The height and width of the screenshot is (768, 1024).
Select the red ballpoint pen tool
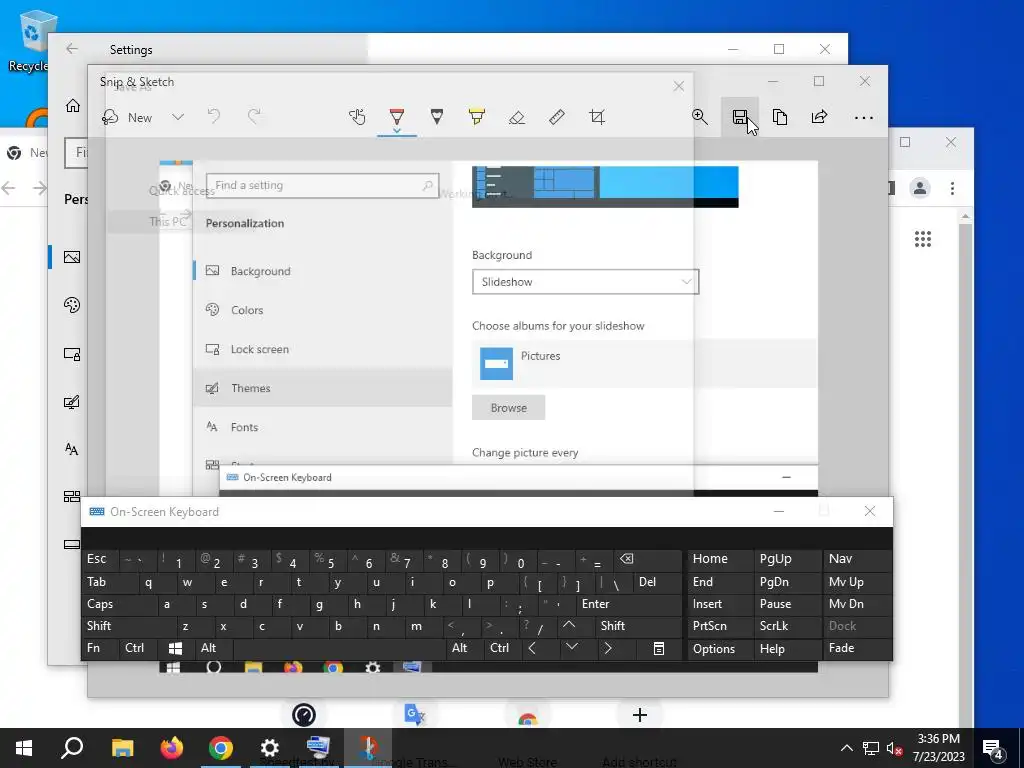(396, 117)
